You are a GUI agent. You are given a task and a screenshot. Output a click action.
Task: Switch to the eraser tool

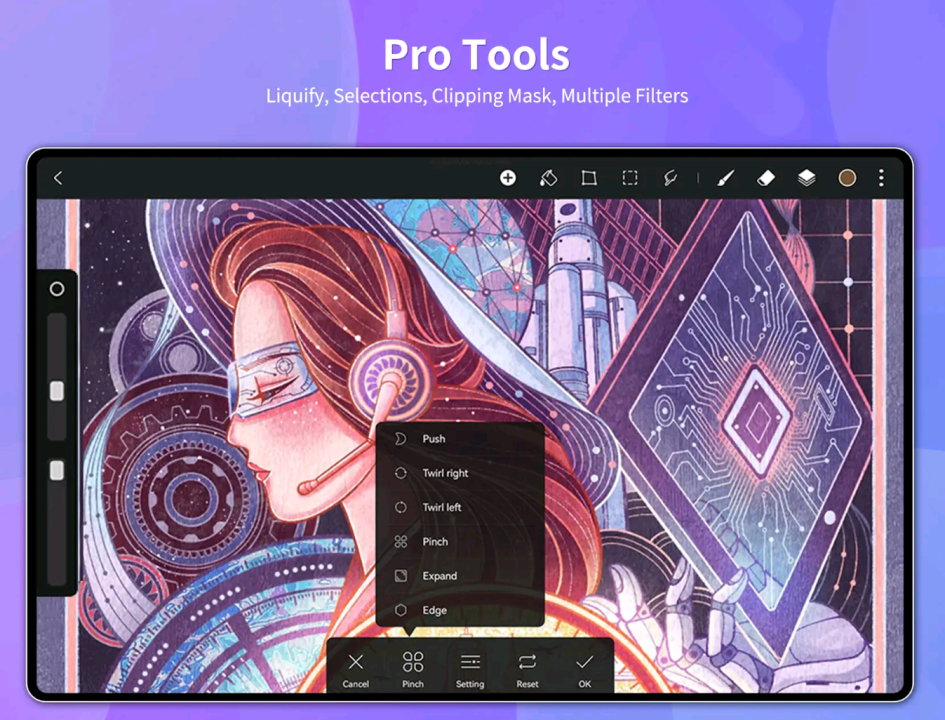(765, 178)
